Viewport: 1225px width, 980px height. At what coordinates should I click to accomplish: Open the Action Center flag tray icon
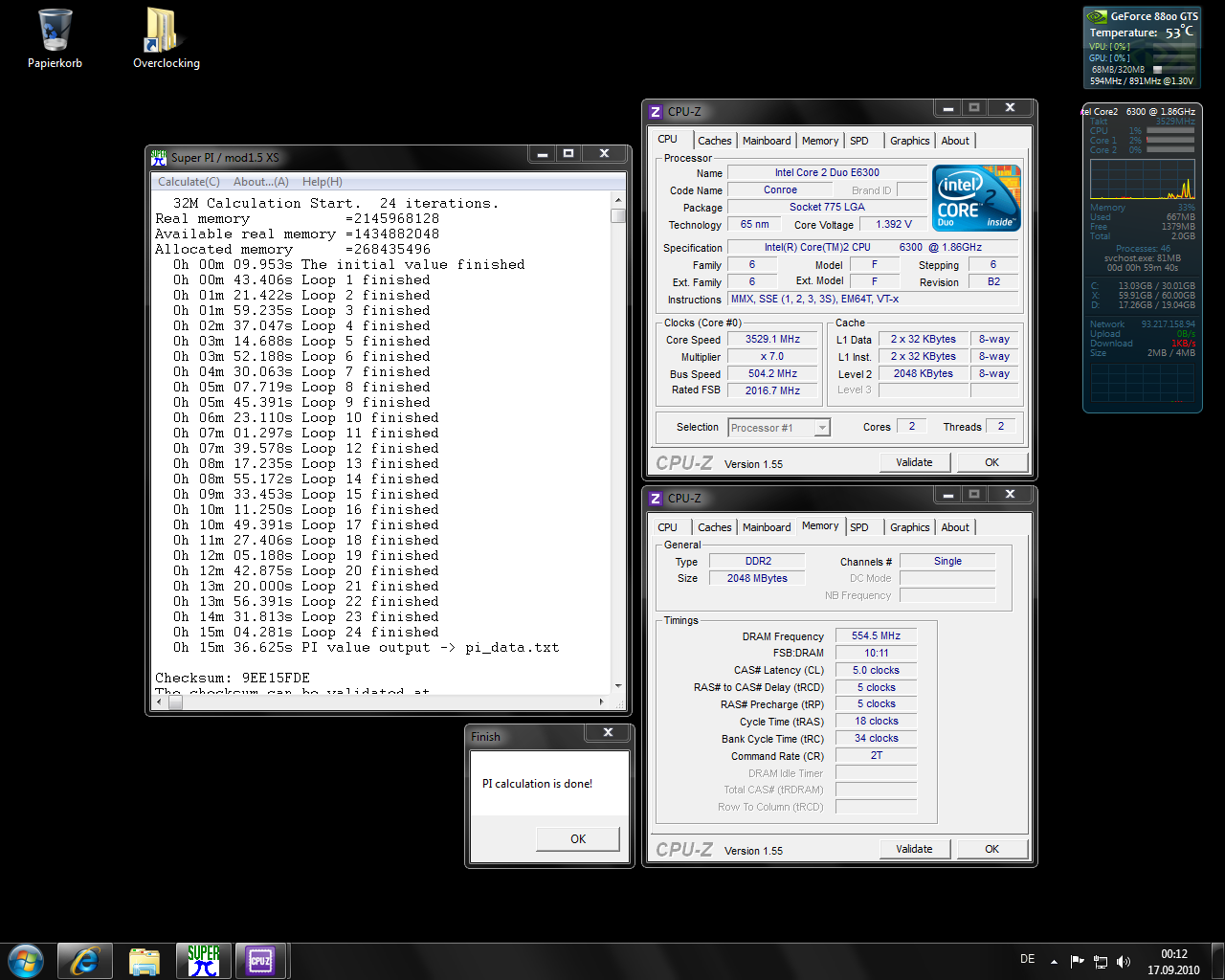(1078, 961)
